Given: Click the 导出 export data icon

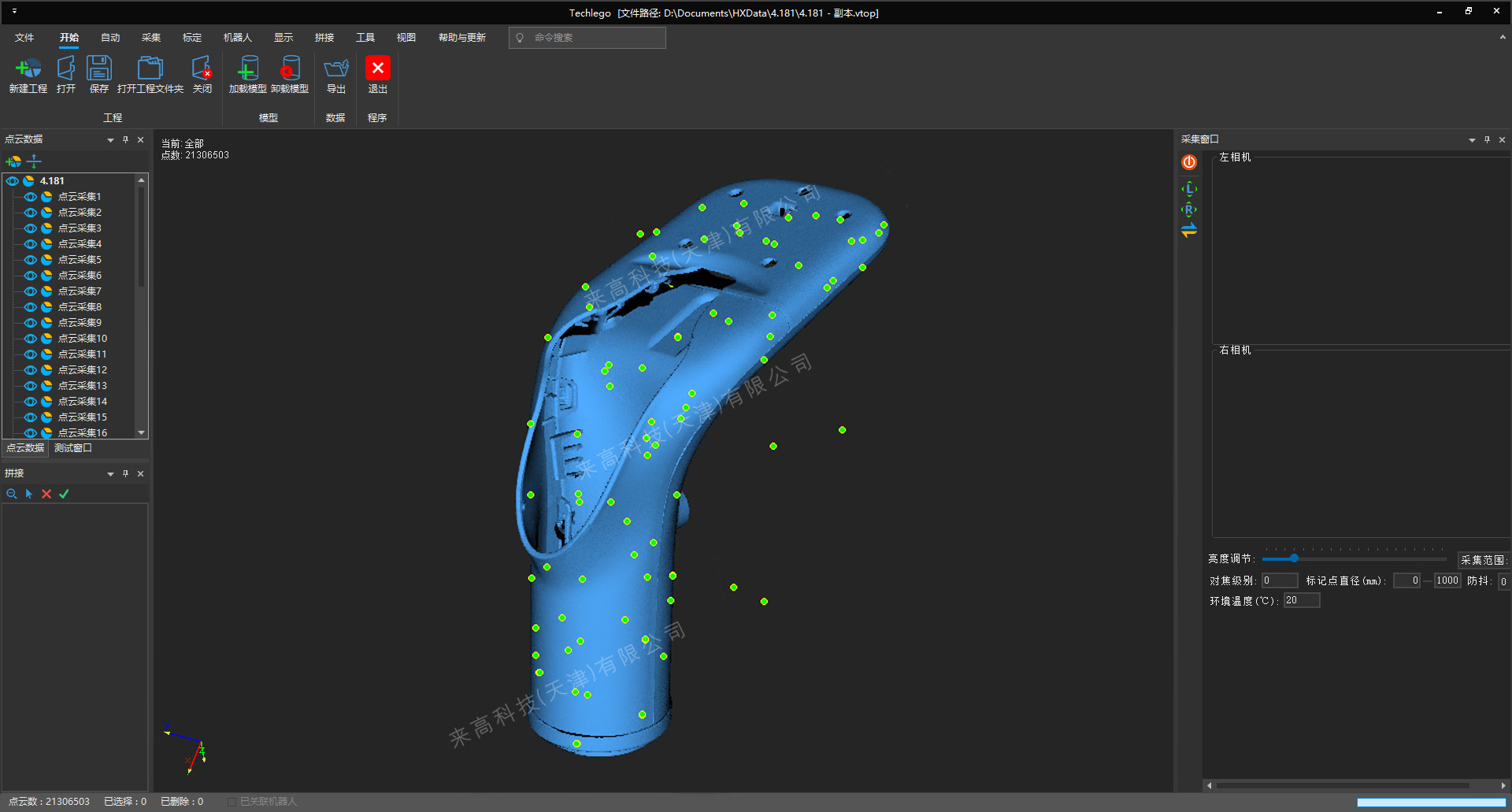Looking at the screenshot, I should pyautogui.click(x=336, y=69).
